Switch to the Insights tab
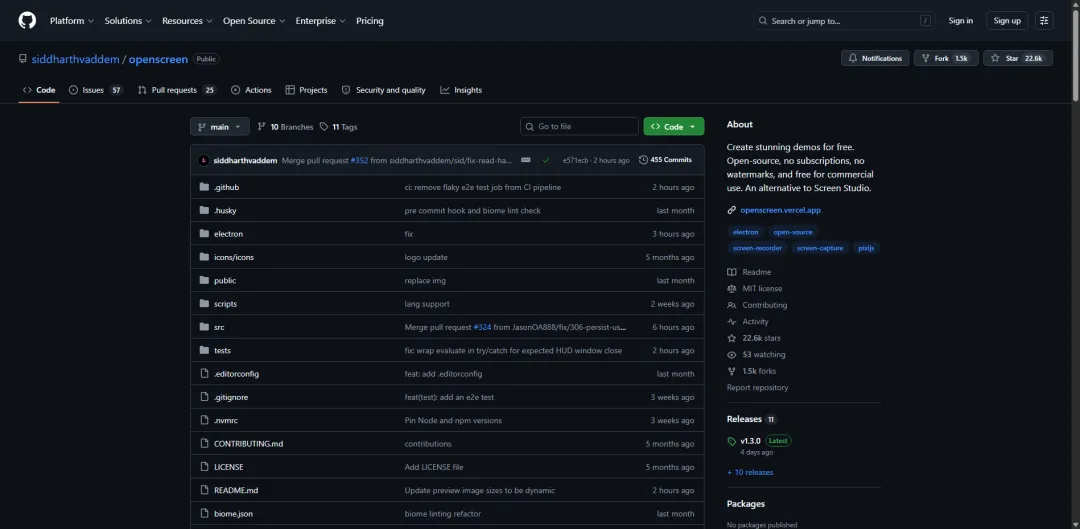Viewport: 1080px width, 529px height. point(461,90)
